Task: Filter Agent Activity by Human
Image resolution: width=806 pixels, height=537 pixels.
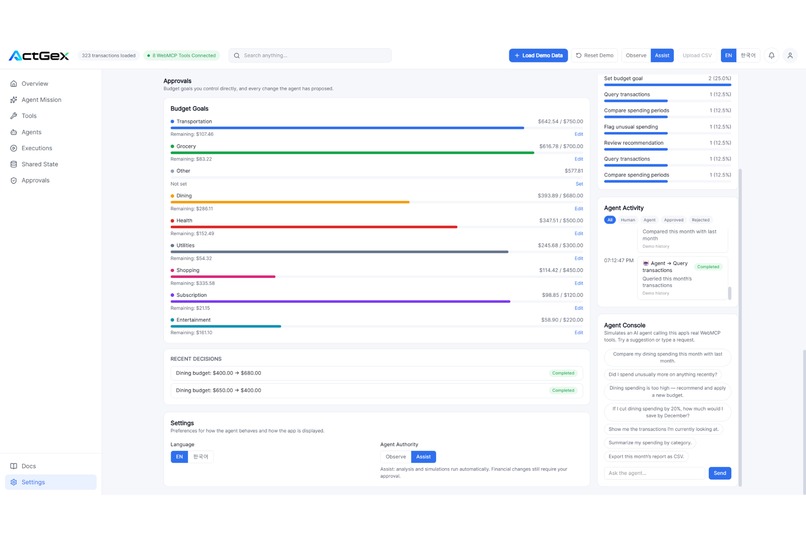Action: (x=628, y=220)
